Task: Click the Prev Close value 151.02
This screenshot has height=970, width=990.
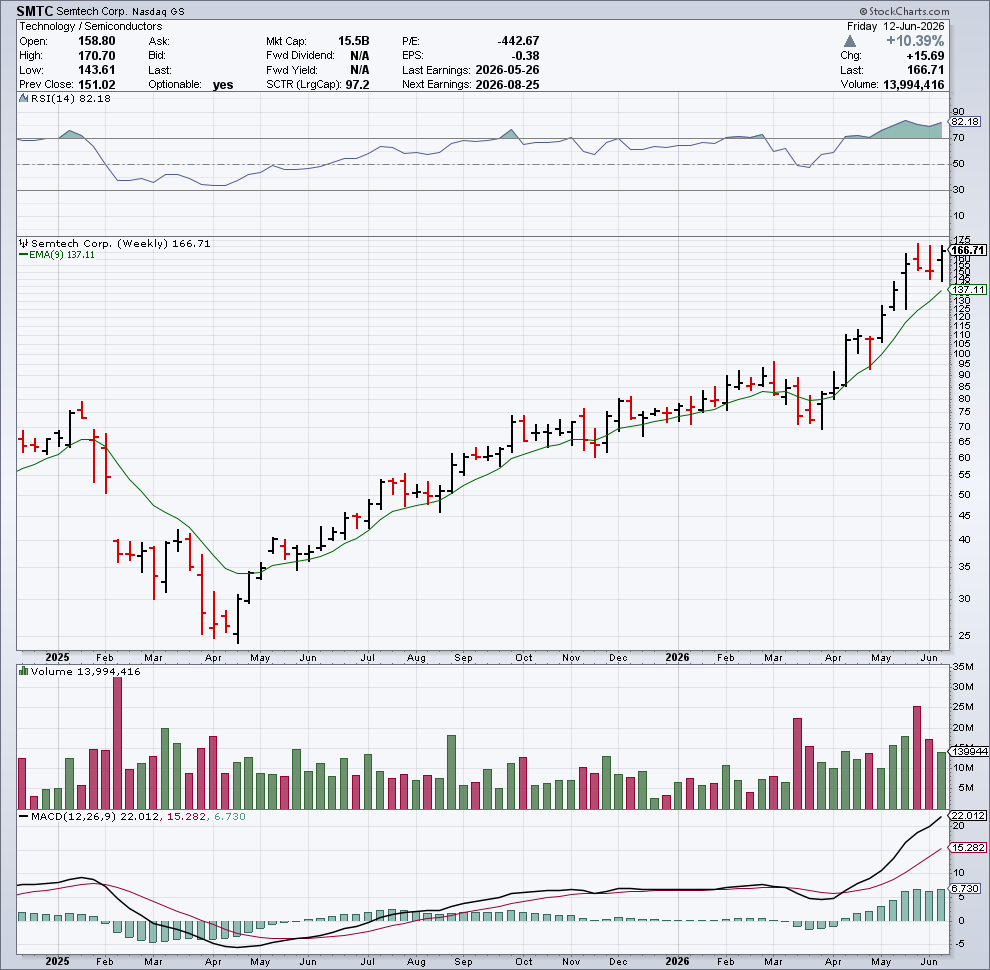Action: click(x=97, y=85)
